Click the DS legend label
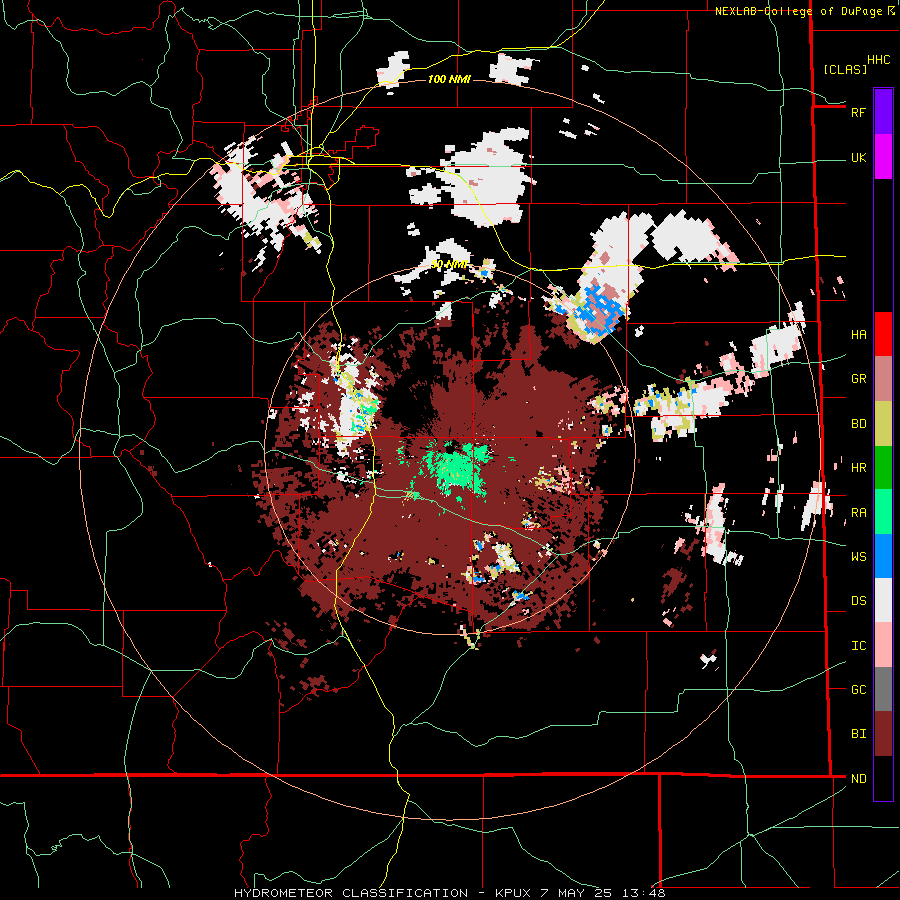This screenshot has width=900, height=900. (858, 600)
